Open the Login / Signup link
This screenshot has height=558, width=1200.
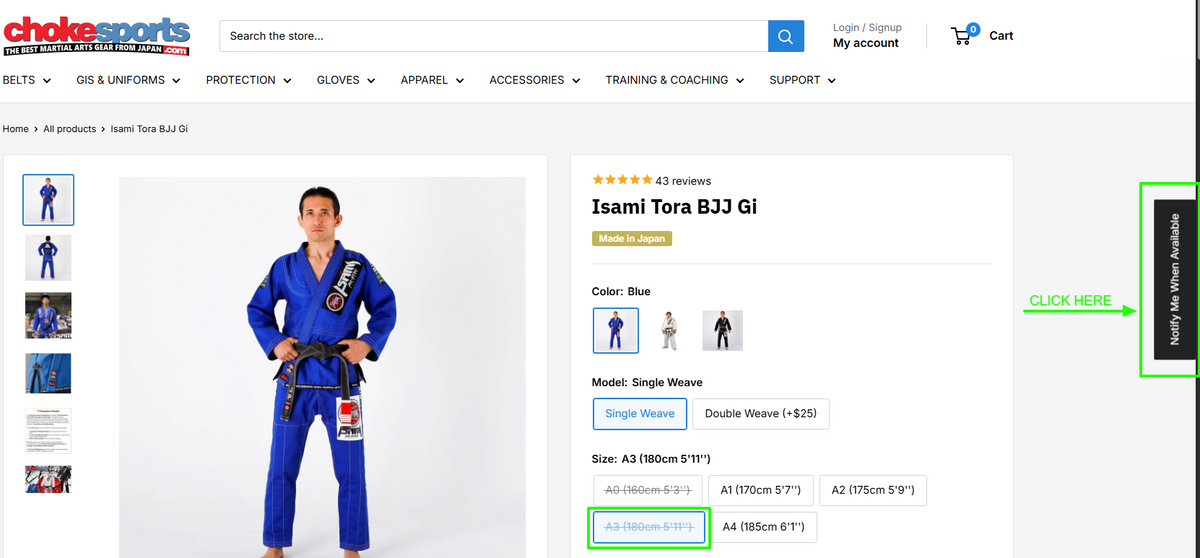(867, 28)
